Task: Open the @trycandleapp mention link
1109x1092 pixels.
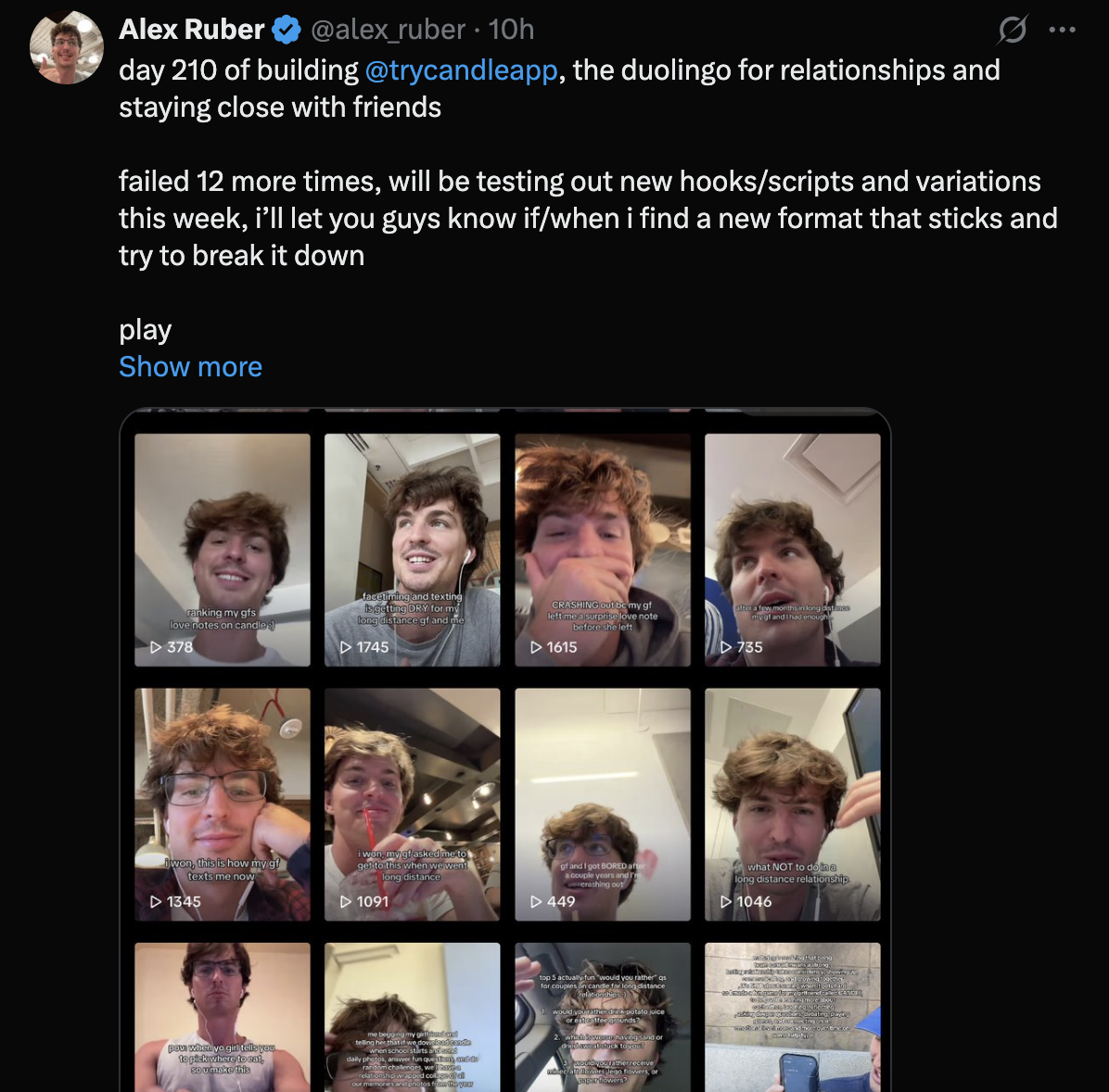Action: pyautogui.click(x=461, y=70)
